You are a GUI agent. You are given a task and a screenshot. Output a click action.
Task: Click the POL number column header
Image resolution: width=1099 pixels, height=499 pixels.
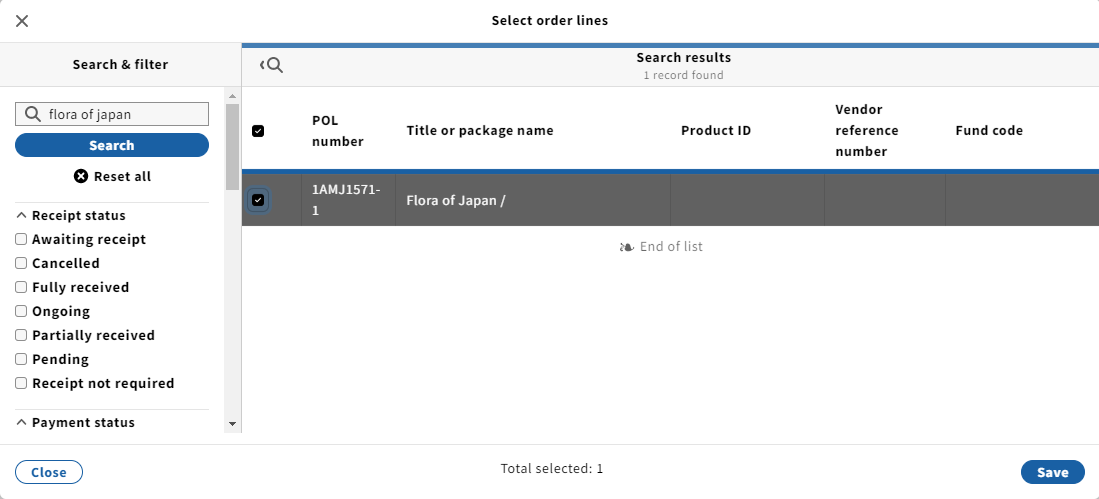coord(338,130)
